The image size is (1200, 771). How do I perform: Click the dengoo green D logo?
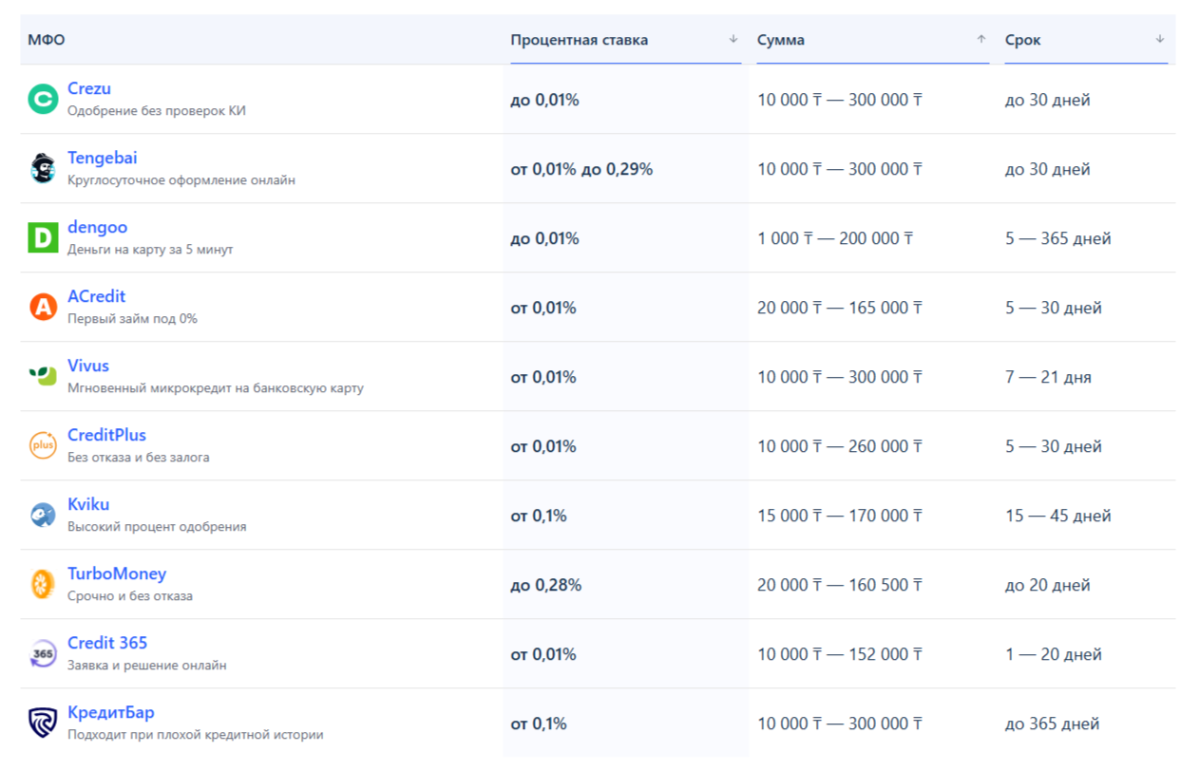pyautogui.click(x=43, y=238)
